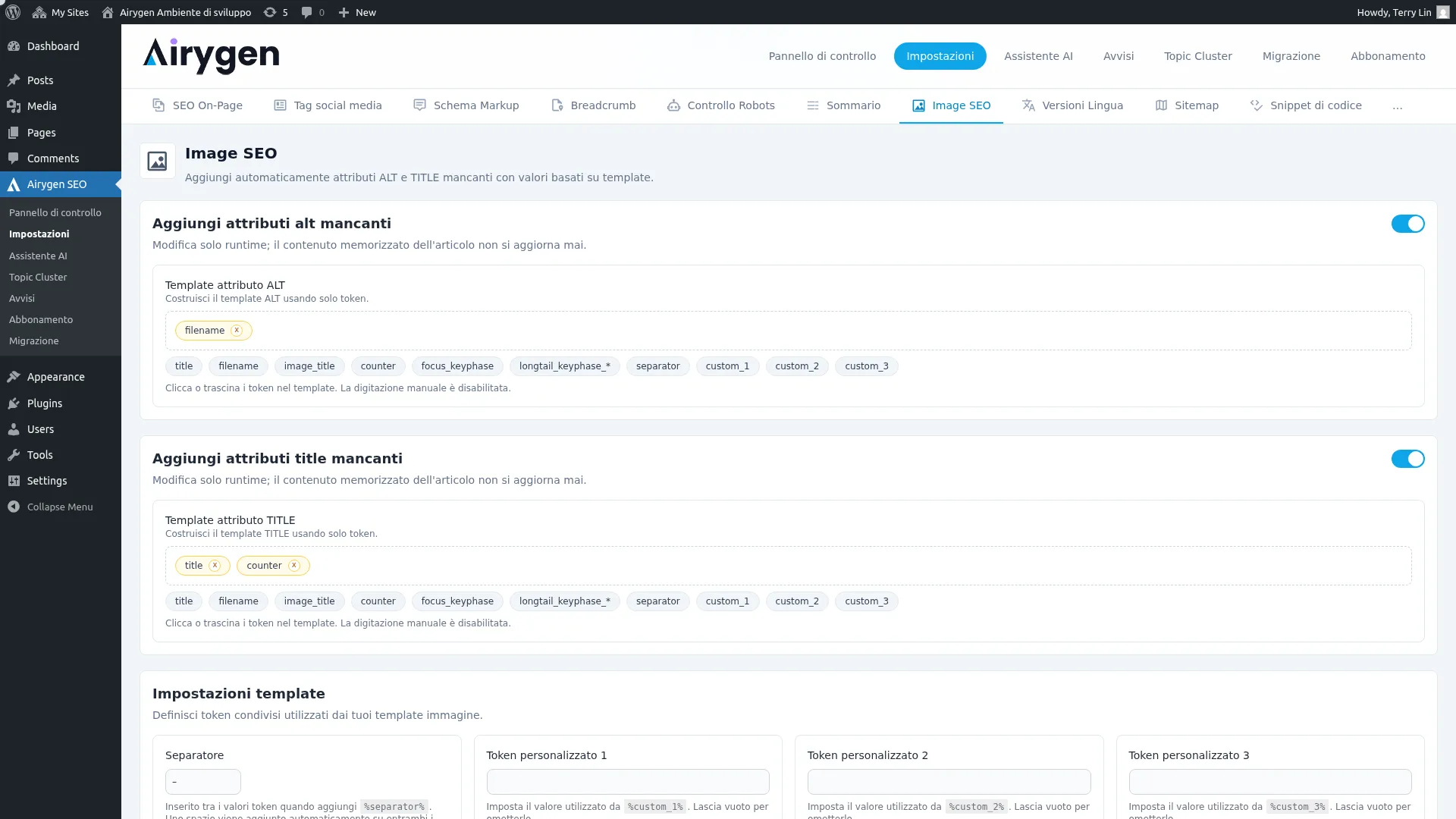Click the Dashboard gauge icon
This screenshot has width=1456, height=819.
[x=14, y=46]
